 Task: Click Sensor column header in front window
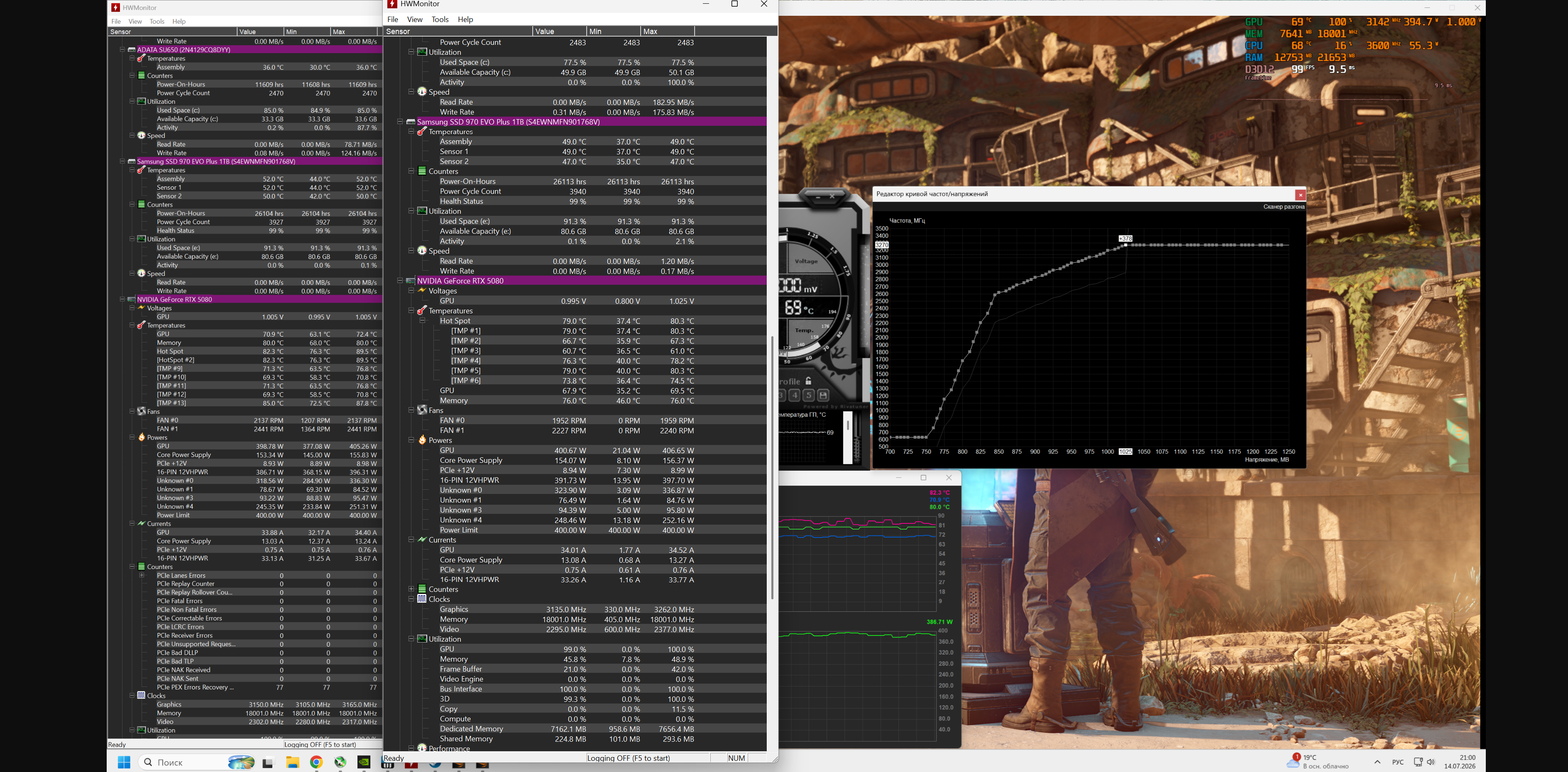click(x=458, y=31)
